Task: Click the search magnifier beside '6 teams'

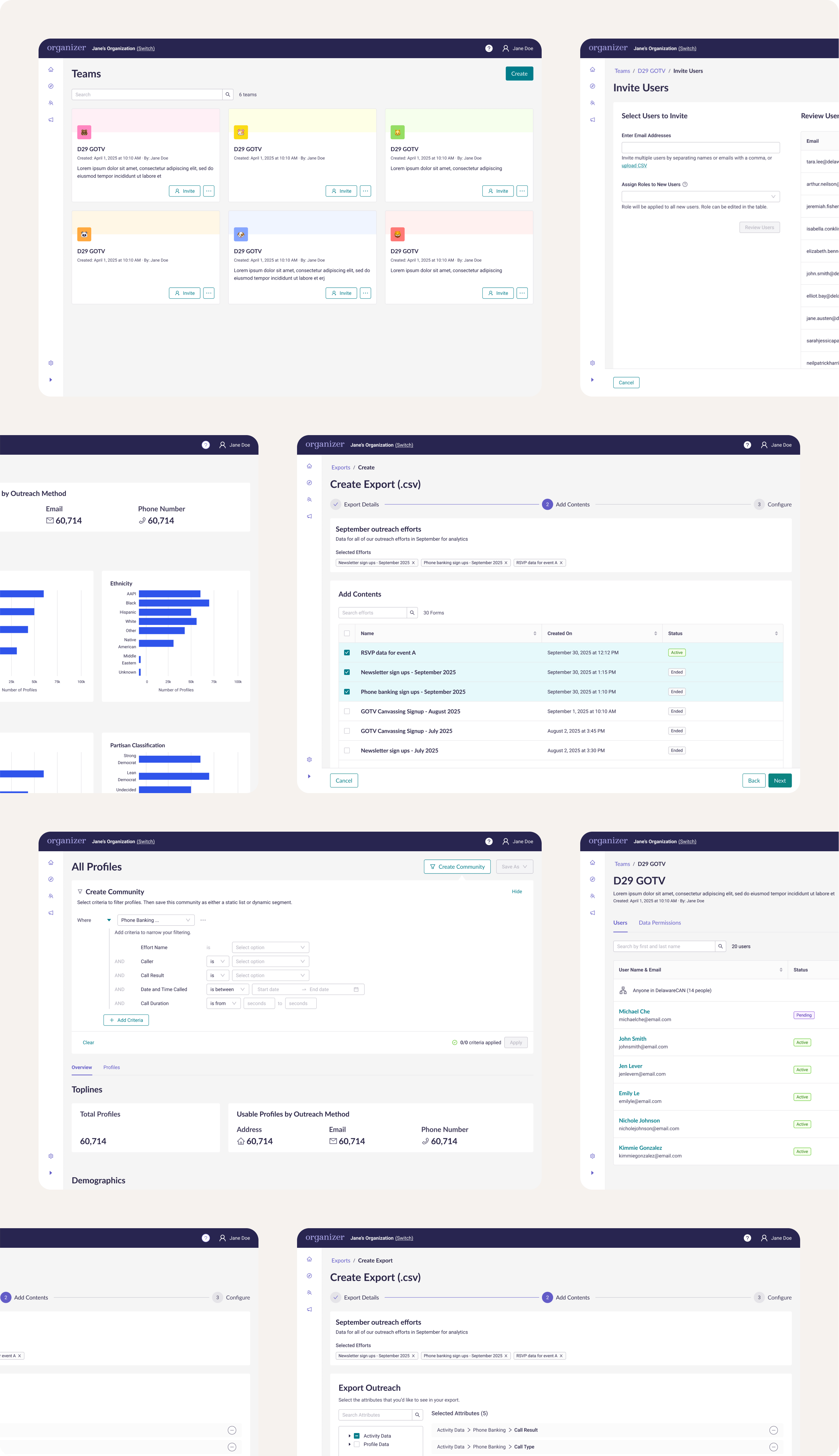Action: pos(228,95)
